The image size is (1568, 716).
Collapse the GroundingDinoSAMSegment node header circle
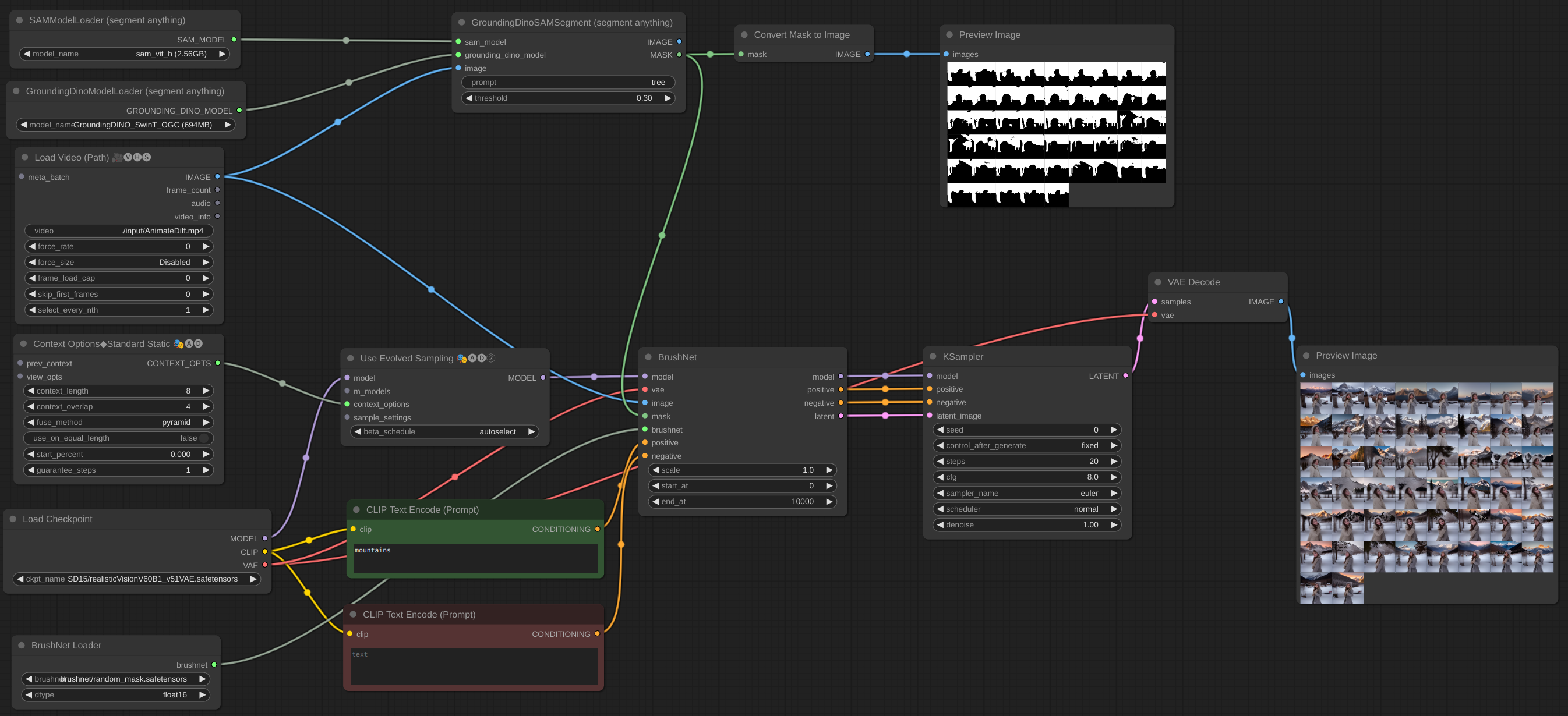(x=461, y=22)
